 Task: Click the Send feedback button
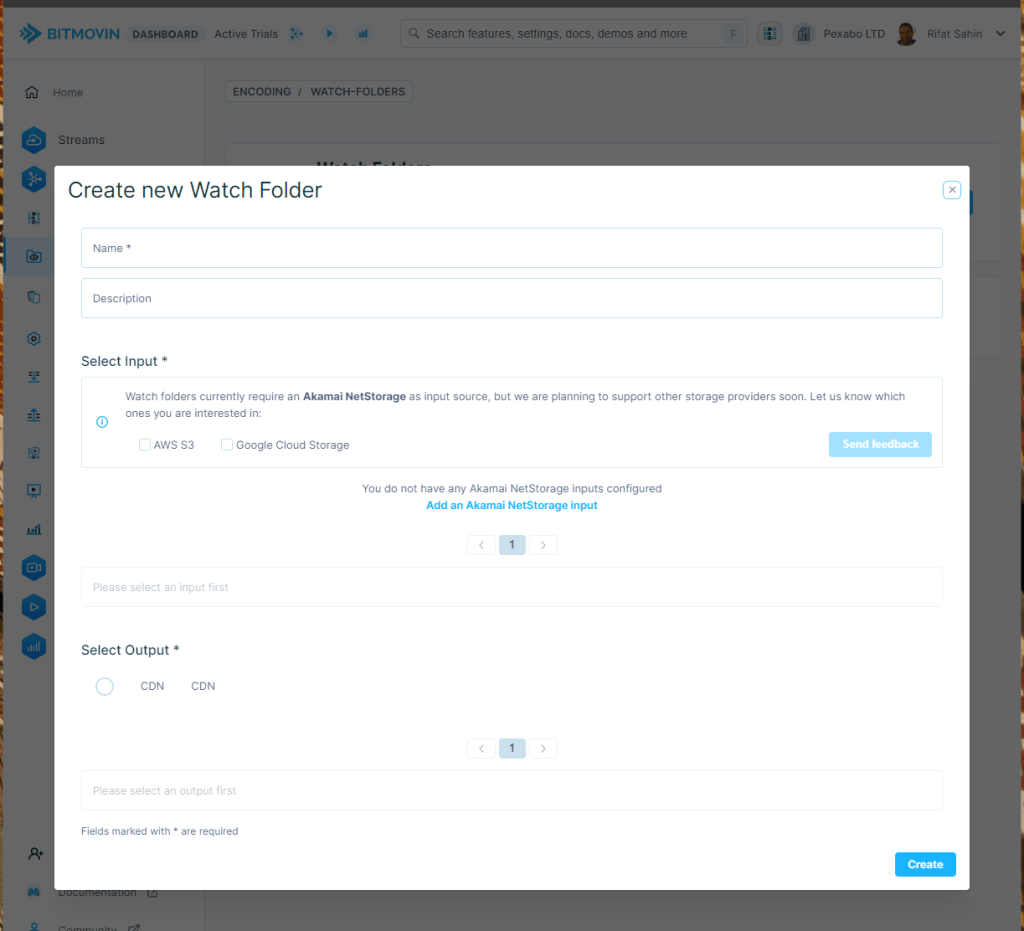pyautogui.click(x=880, y=444)
